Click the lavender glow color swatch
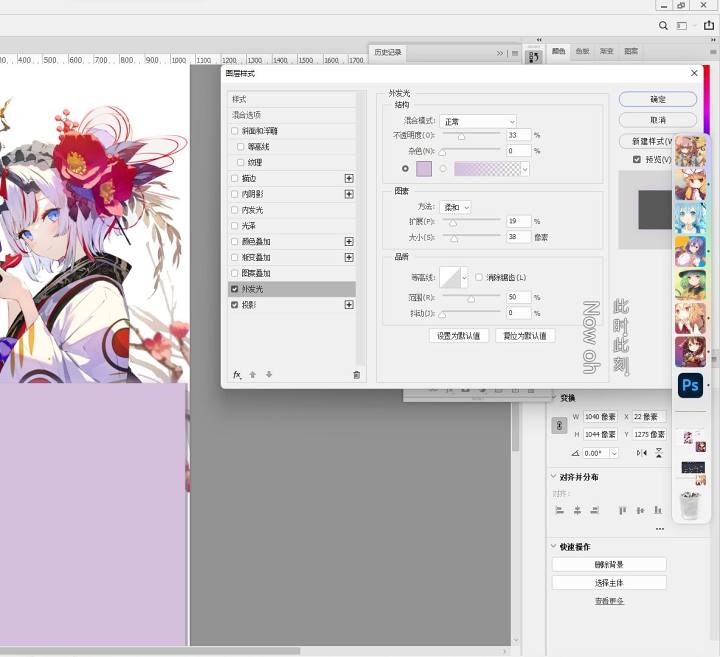Viewport: 720px width, 657px height. [x=424, y=168]
